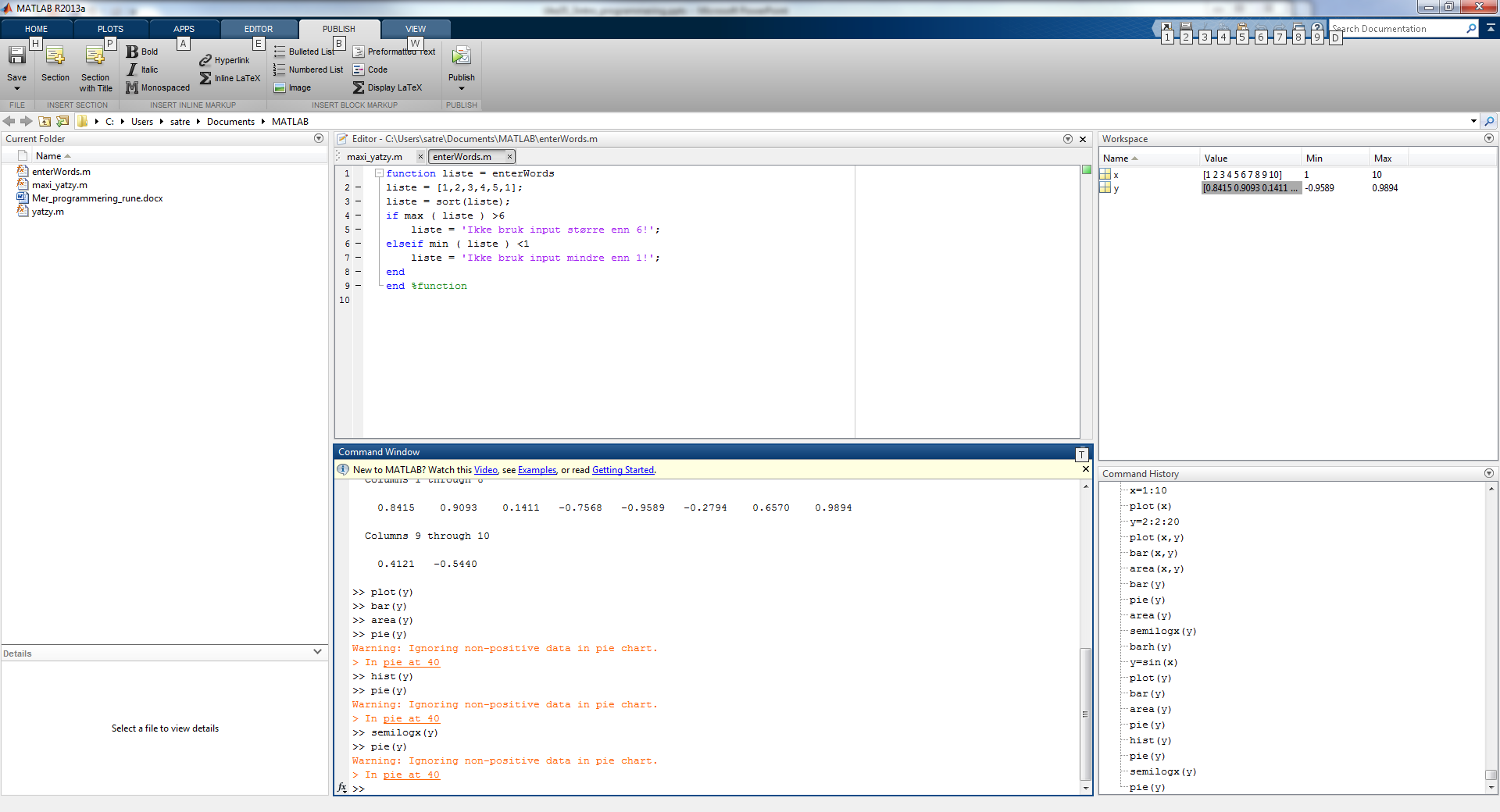
Task: Go back in folder history
Action: click(9, 121)
